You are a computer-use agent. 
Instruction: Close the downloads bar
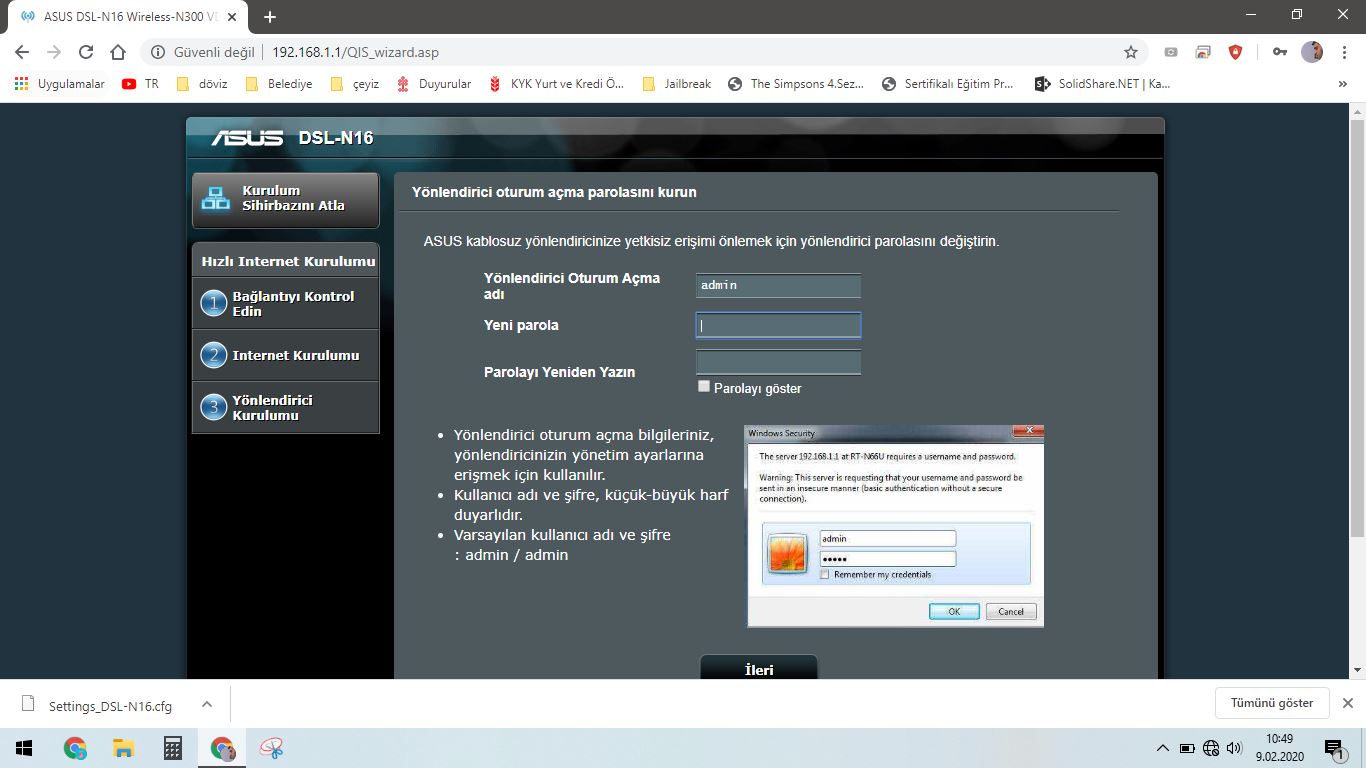tap(1347, 703)
